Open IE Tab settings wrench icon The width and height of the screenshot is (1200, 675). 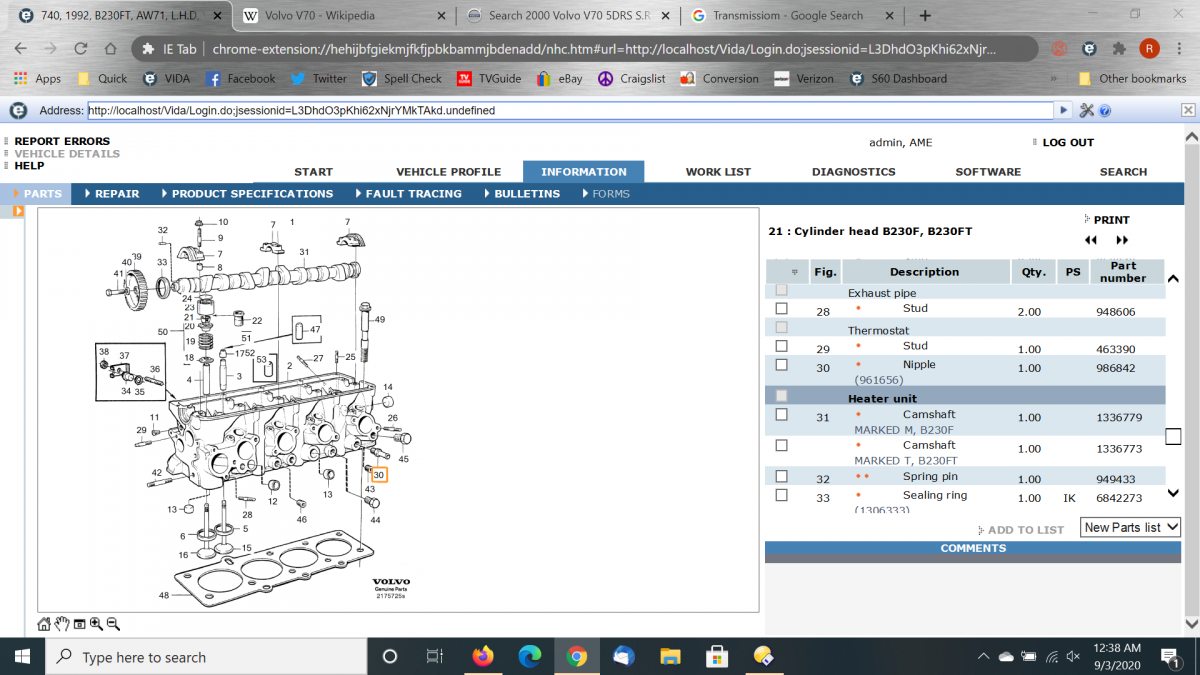click(1087, 110)
